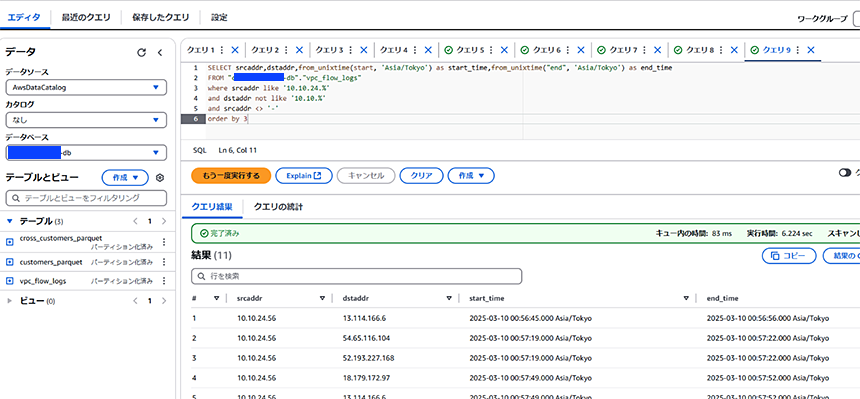Open the 作成 dropdown beside テーブルとビュー
Screen dimensions: 860x399
coord(125,177)
